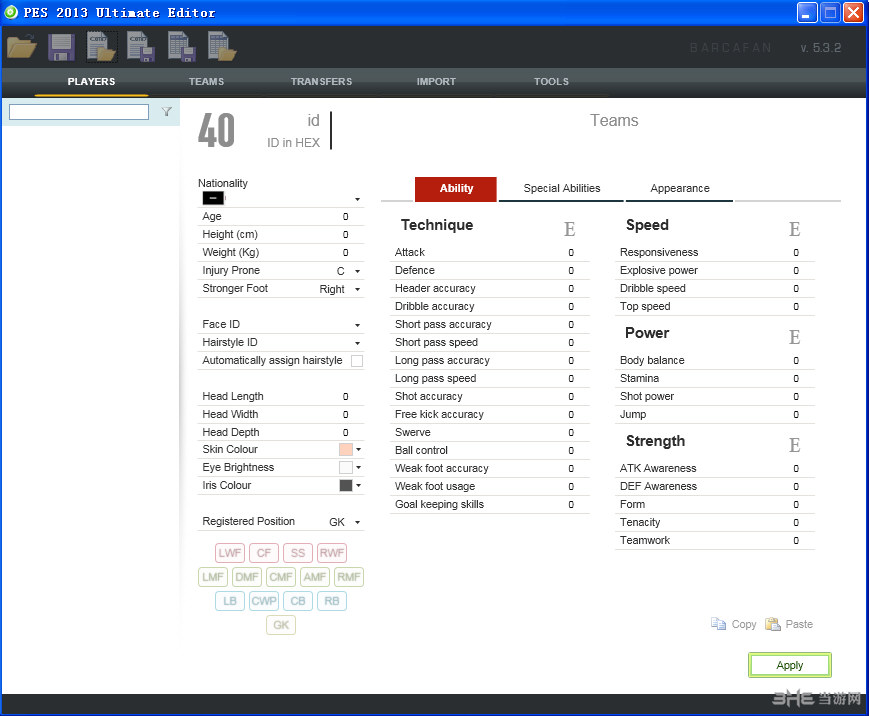Minimize the PES 2013 Ultimate Editor window
The width and height of the screenshot is (869, 716).
[x=807, y=12]
